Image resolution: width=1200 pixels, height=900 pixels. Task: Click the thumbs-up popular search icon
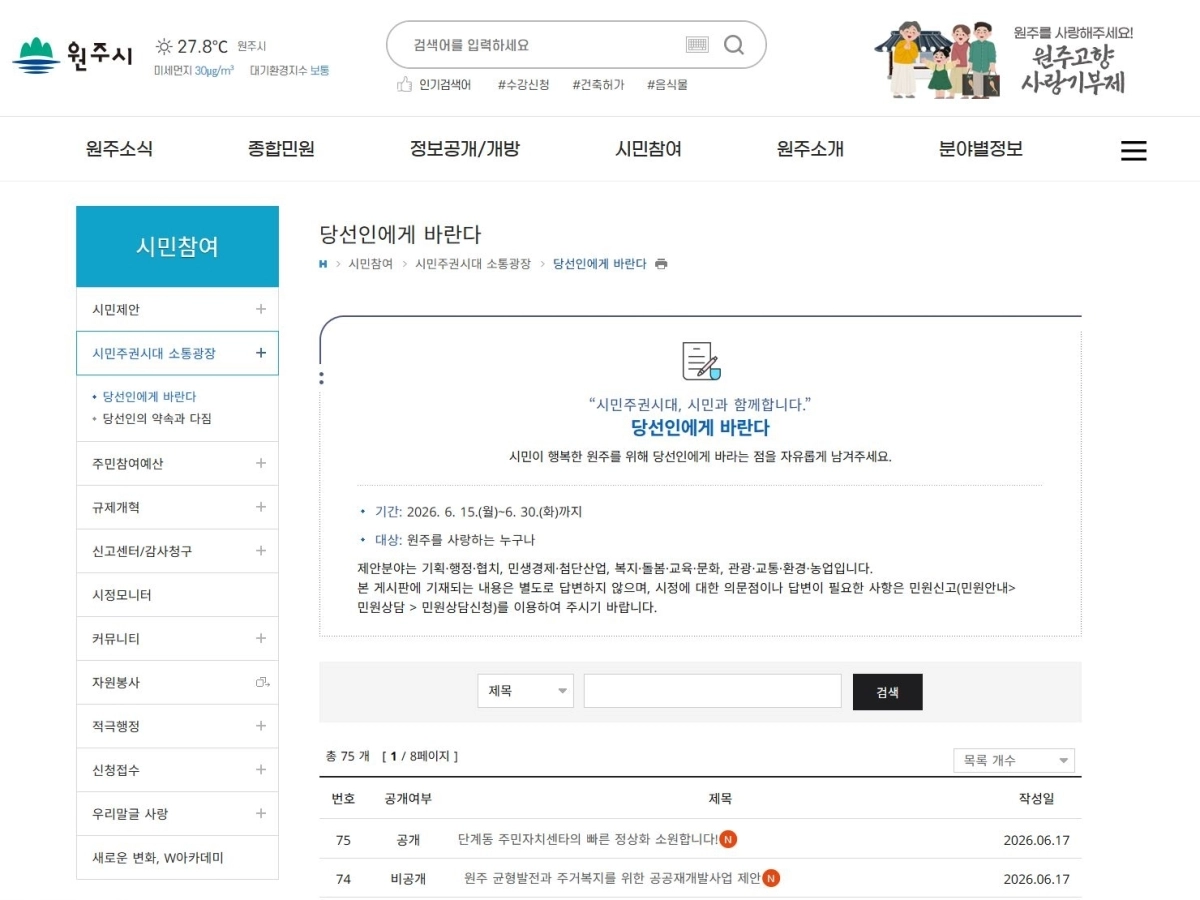404,85
